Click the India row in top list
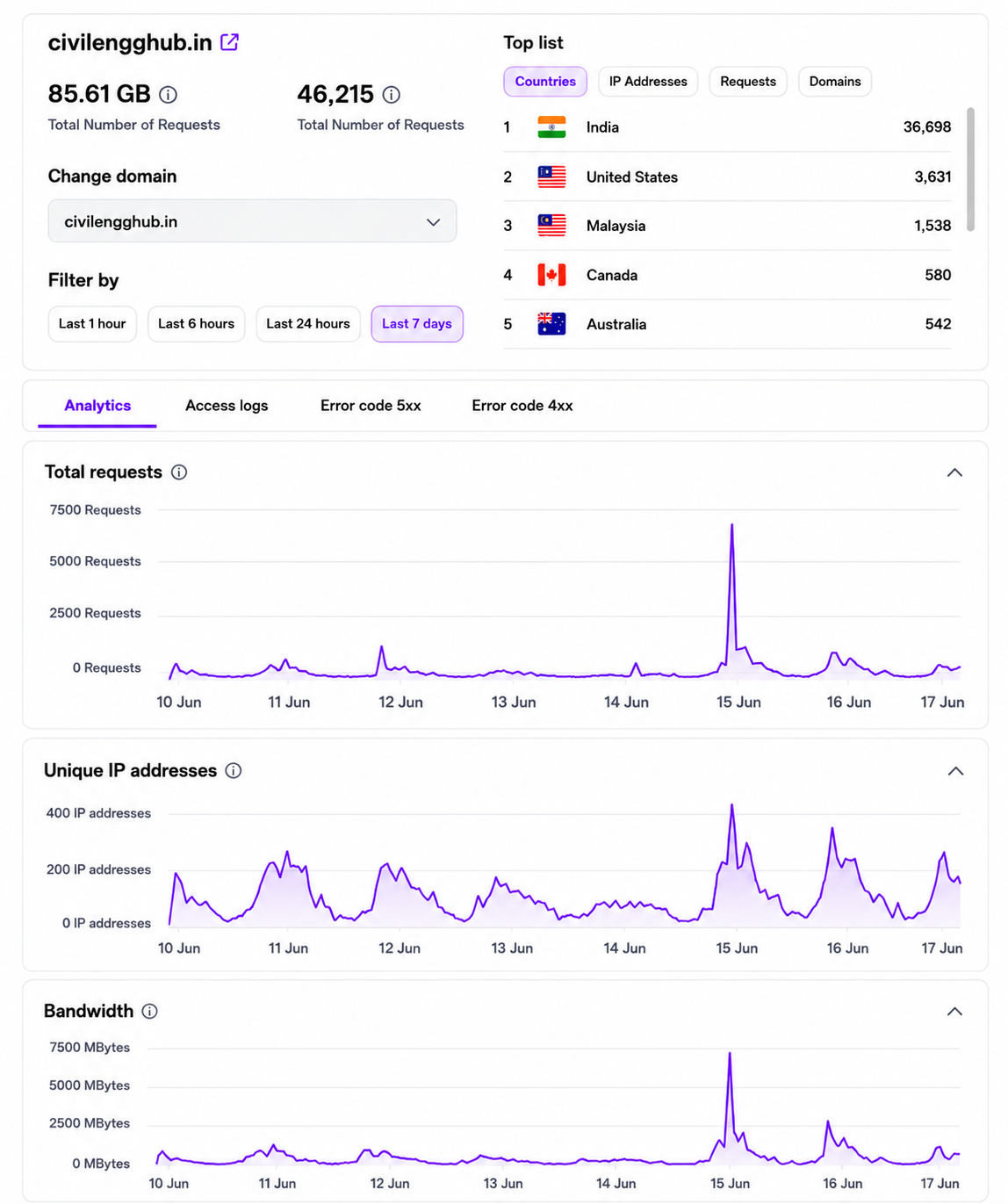This screenshot has height=1204, width=1008. click(x=727, y=127)
